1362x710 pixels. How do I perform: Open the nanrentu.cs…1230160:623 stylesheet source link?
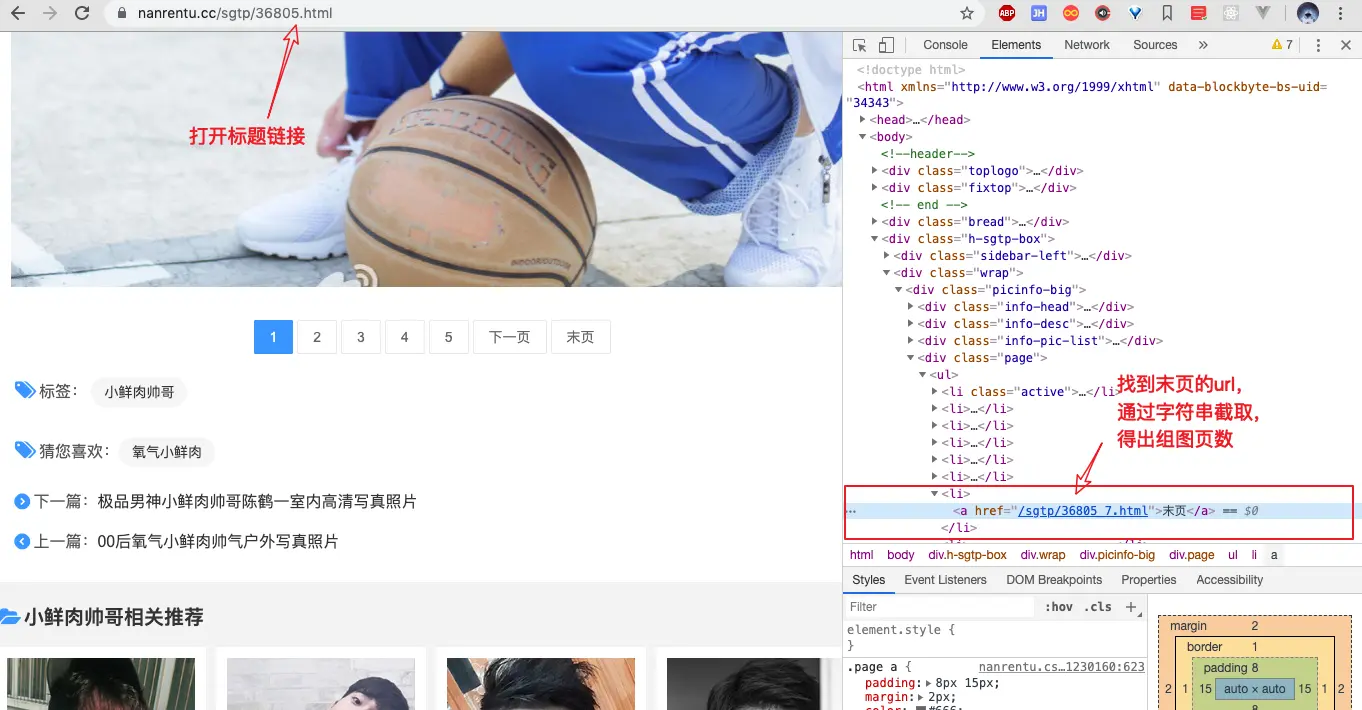coord(1061,667)
